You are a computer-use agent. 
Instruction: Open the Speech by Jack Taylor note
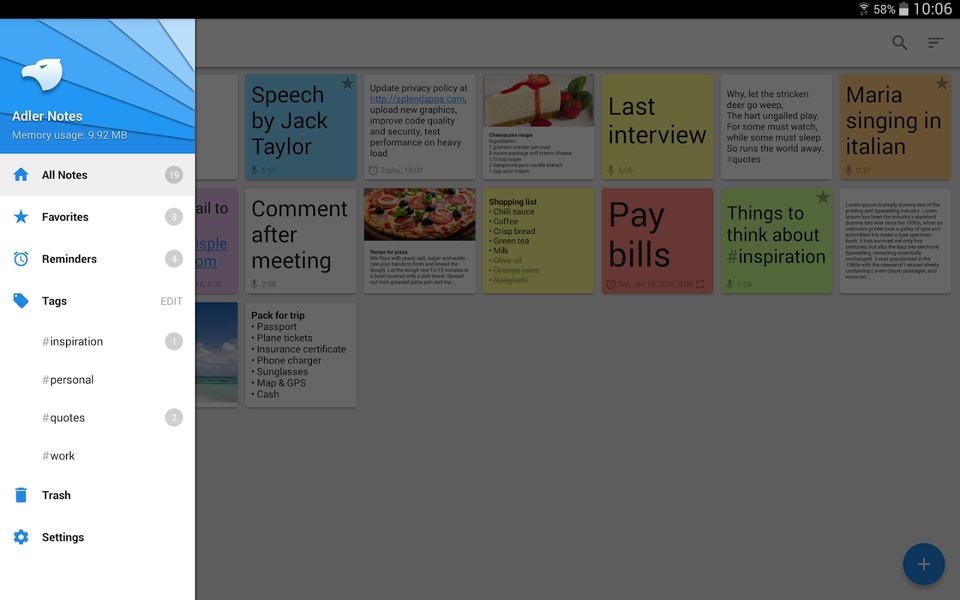[x=301, y=127]
